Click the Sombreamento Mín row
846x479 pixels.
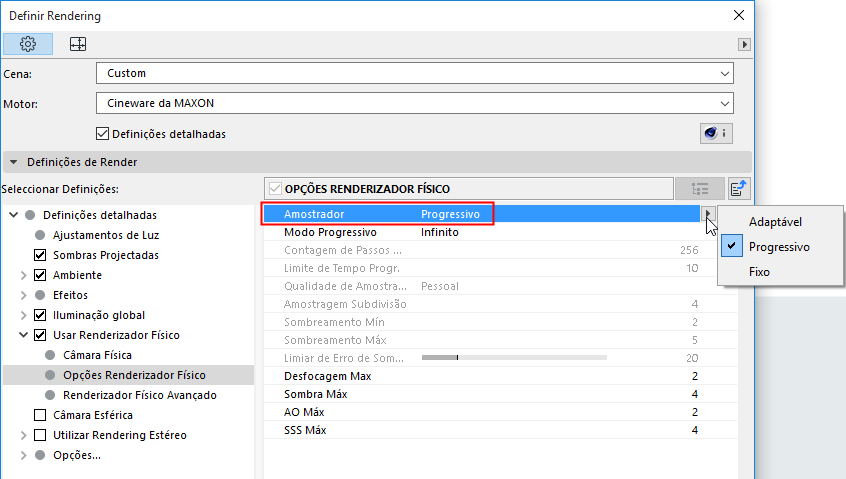pos(500,322)
